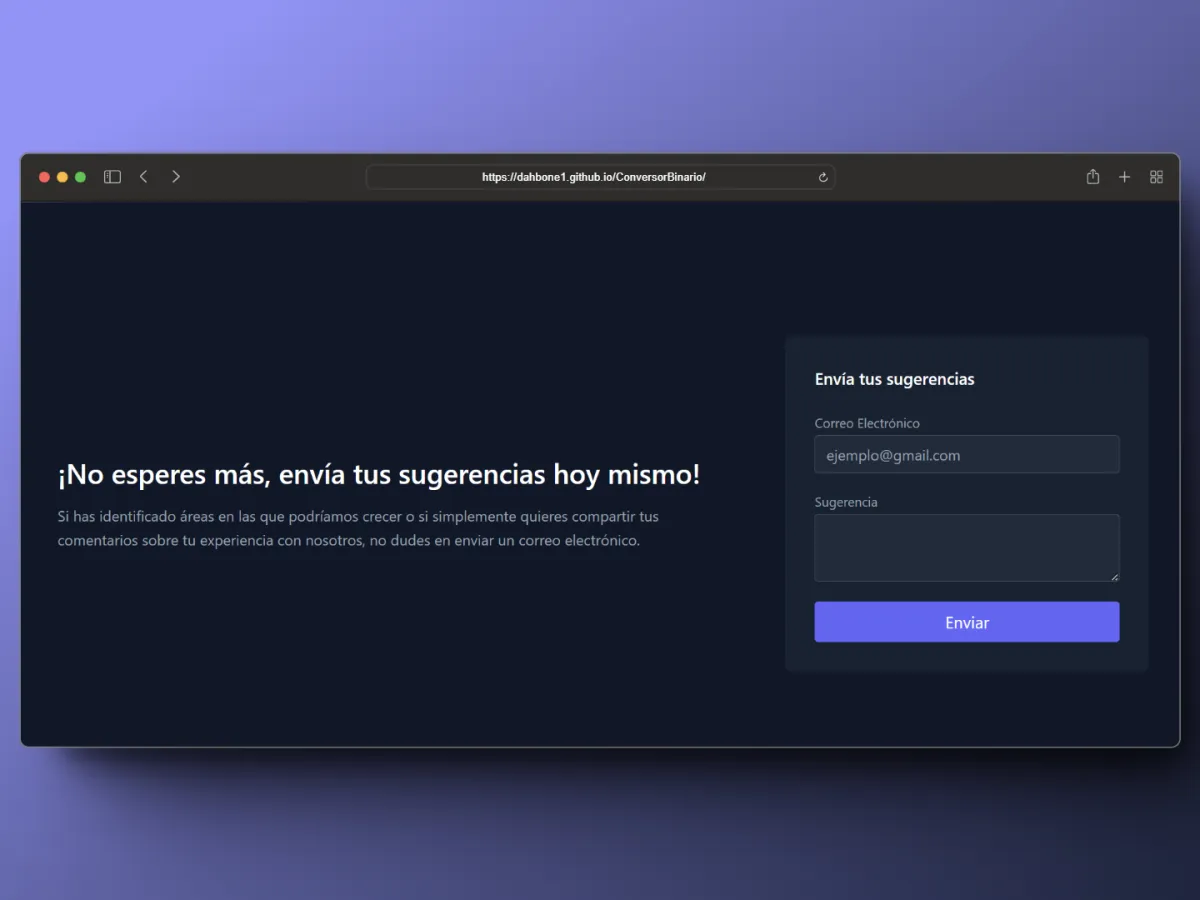
Task: Select the heading '¡No esperes más, envía tus sugerencias hoy mismo!'
Action: (379, 475)
